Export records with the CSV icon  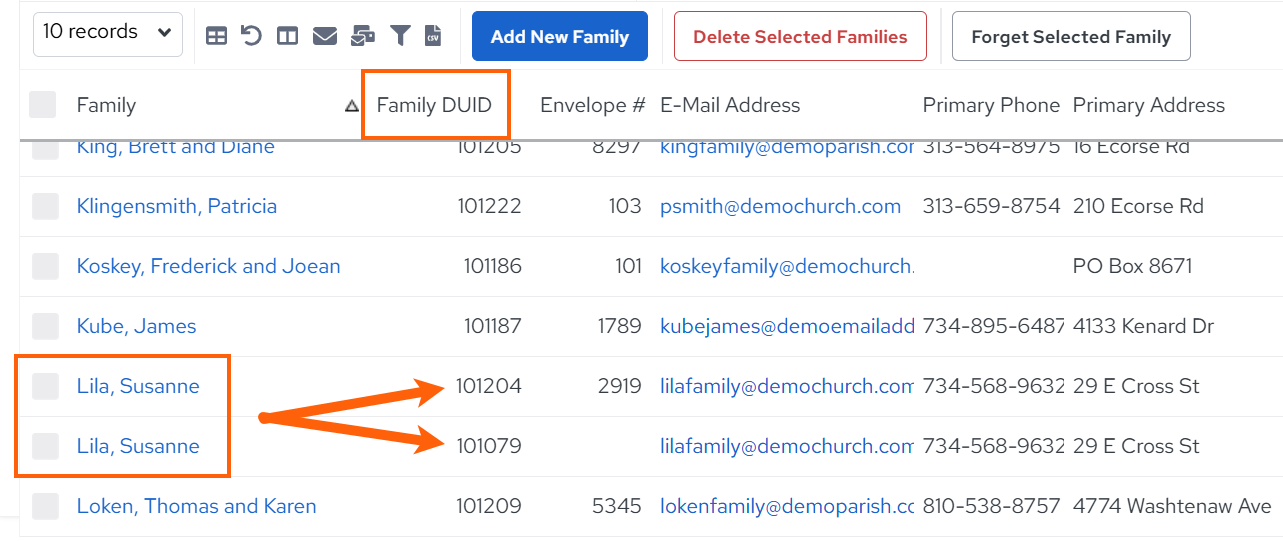(x=433, y=36)
